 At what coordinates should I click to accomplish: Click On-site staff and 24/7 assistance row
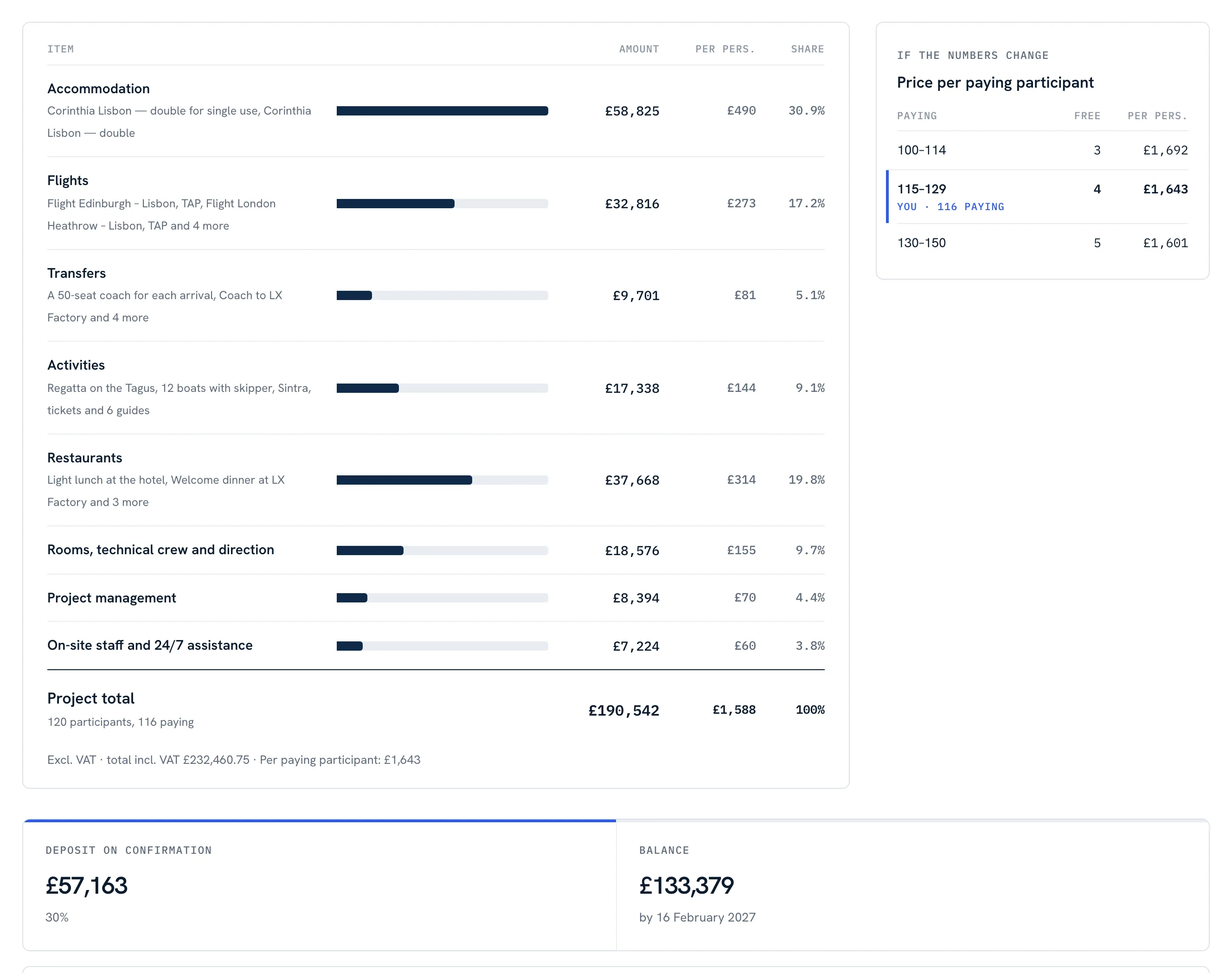(436, 646)
